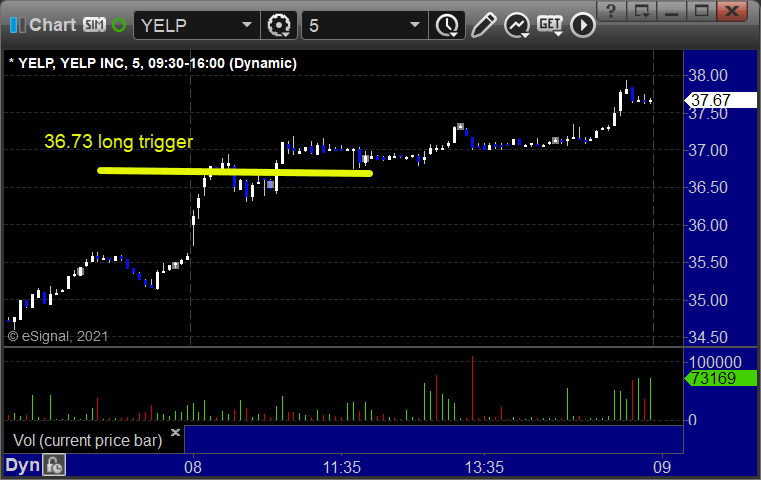Minimize the chart window
The height and width of the screenshot is (480, 761).
[671, 10]
